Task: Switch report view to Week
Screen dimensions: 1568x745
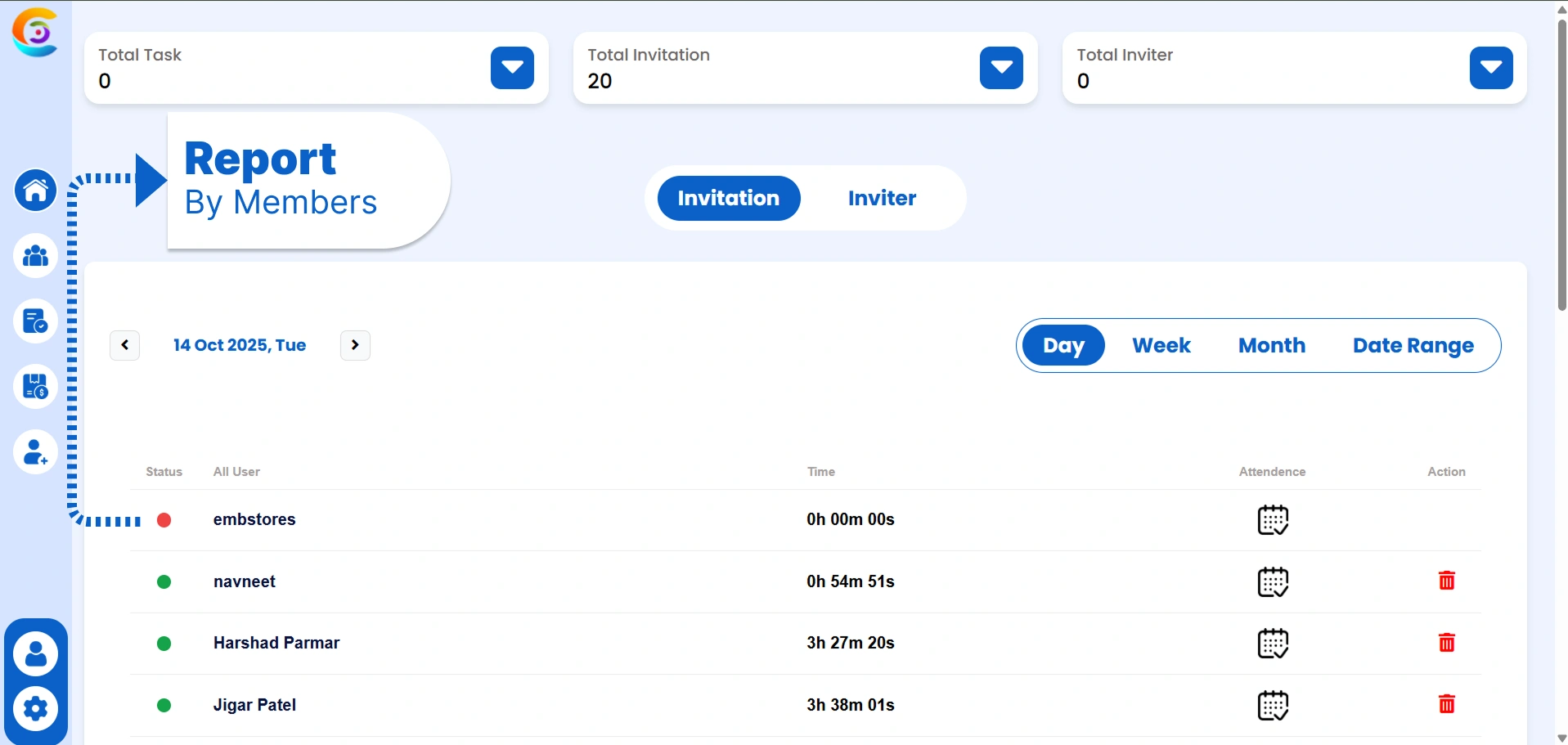Action: click(1161, 345)
